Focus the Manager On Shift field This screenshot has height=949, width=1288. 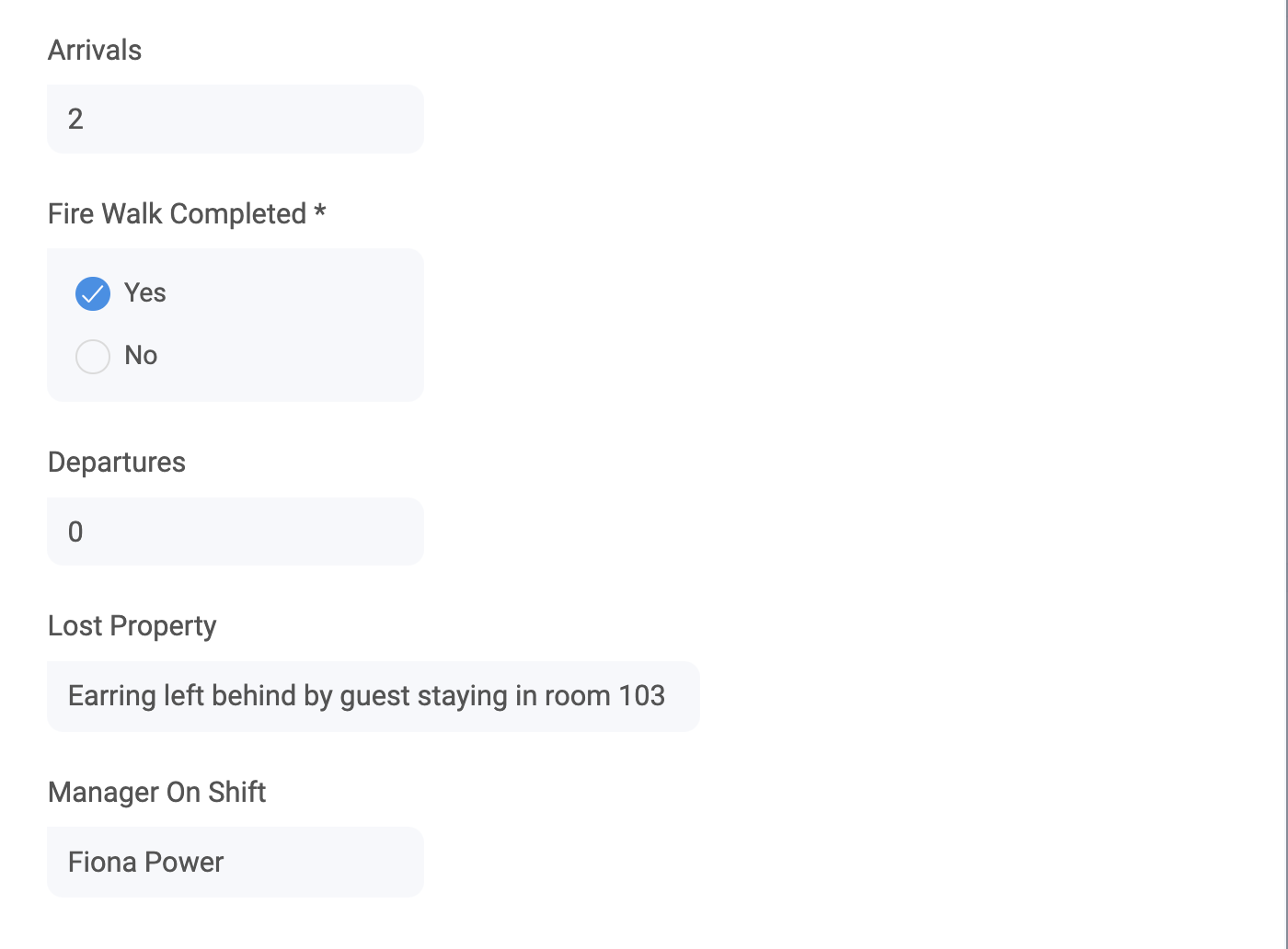(x=236, y=862)
